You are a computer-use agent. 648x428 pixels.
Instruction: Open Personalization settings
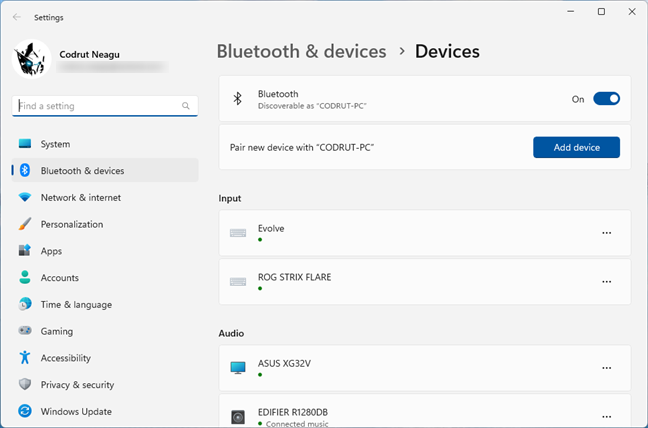pos(105,224)
